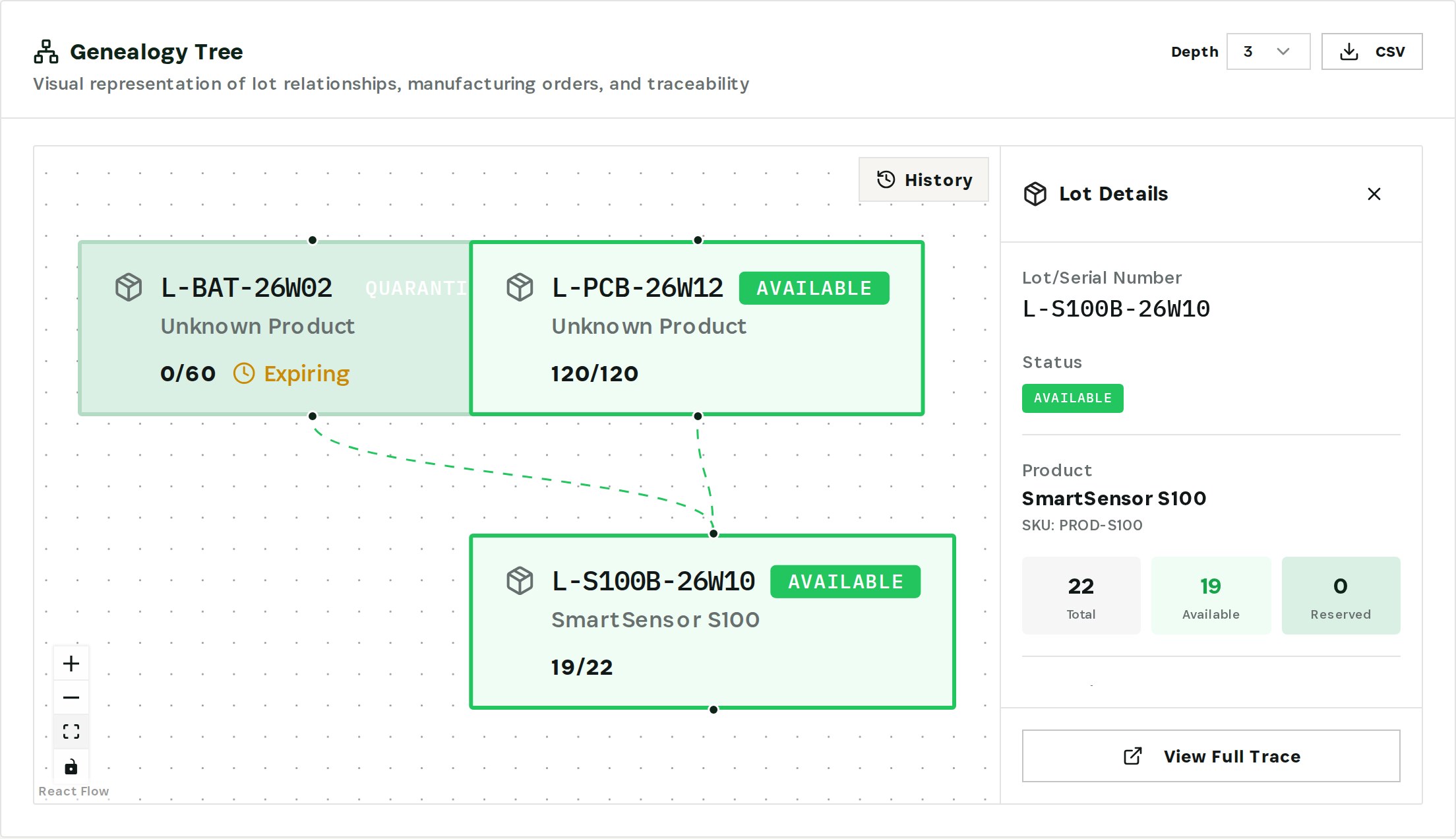This screenshot has width=1456, height=839.
Task: Click the 22 Total stat card
Action: [1081, 596]
